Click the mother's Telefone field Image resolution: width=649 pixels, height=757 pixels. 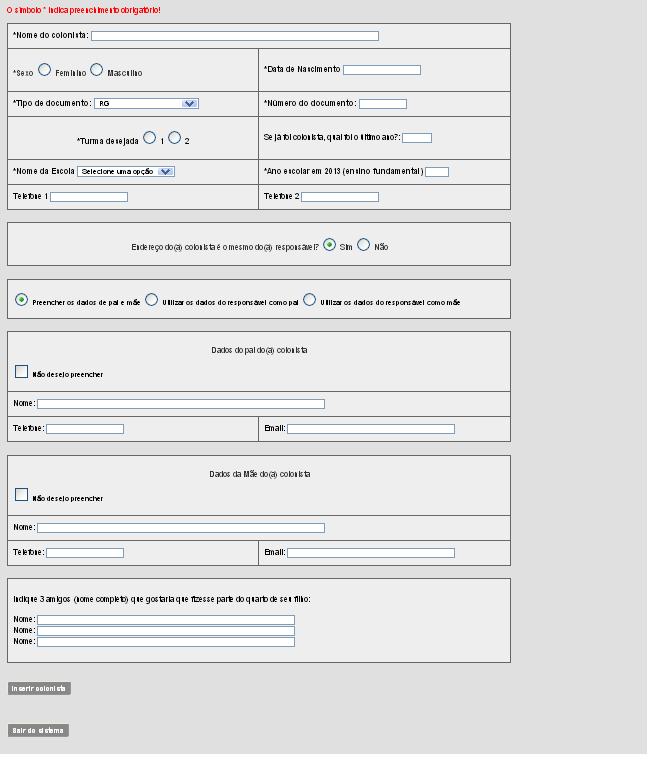(85, 554)
